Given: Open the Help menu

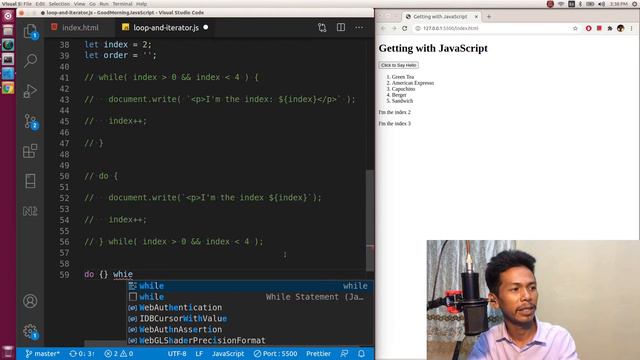Looking at the screenshot, I should point(141,4).
